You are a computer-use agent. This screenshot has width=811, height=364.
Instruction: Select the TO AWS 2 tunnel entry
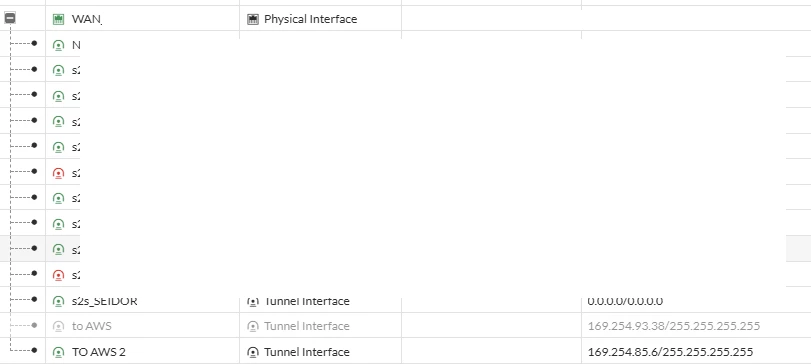pyautogui.click(x=98, y=352)
